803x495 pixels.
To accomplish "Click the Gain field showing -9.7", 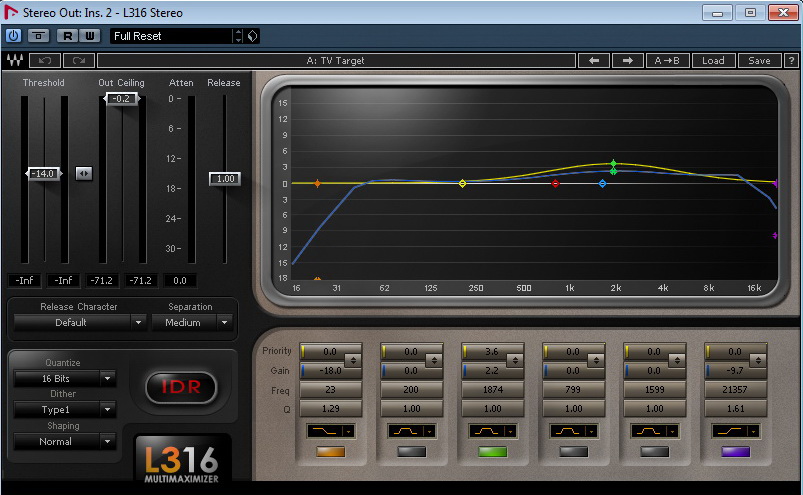I will pos(735,371).
